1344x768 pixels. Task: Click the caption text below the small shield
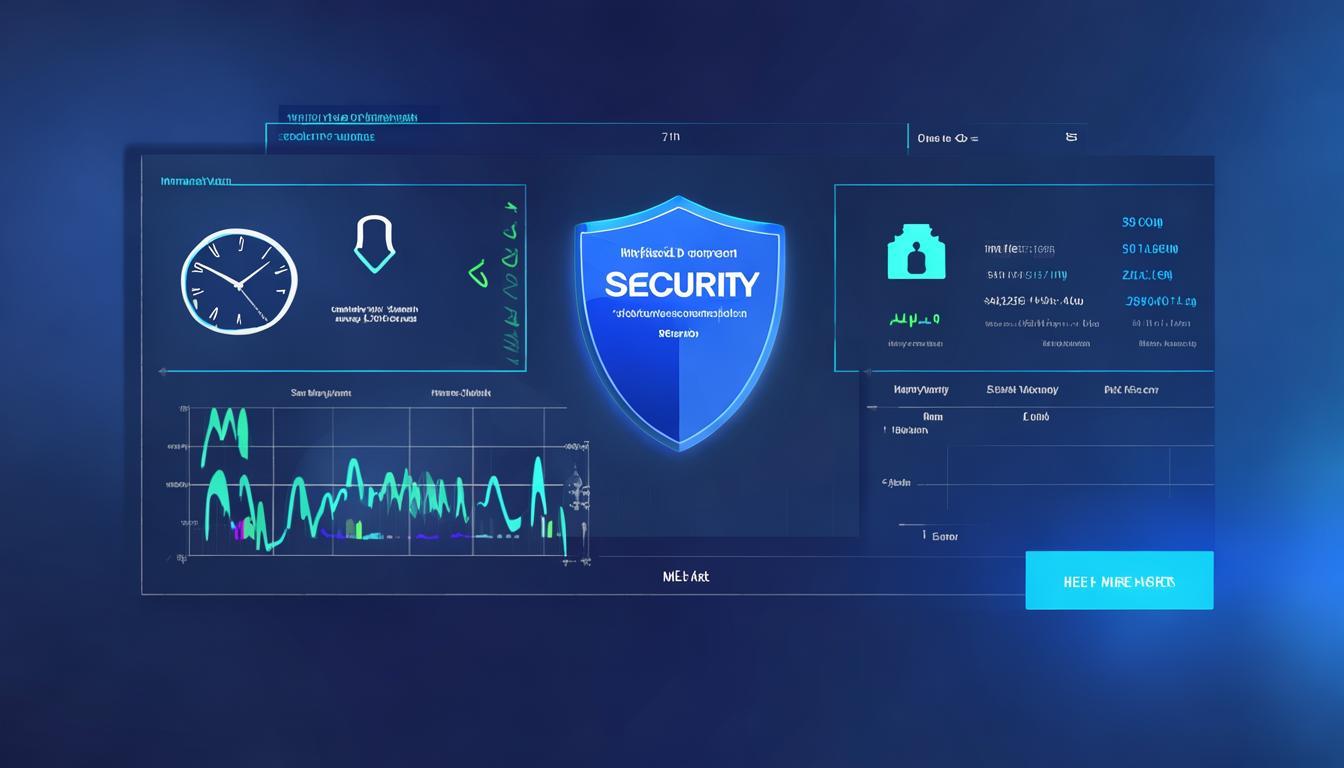click(x=374, y=314)
